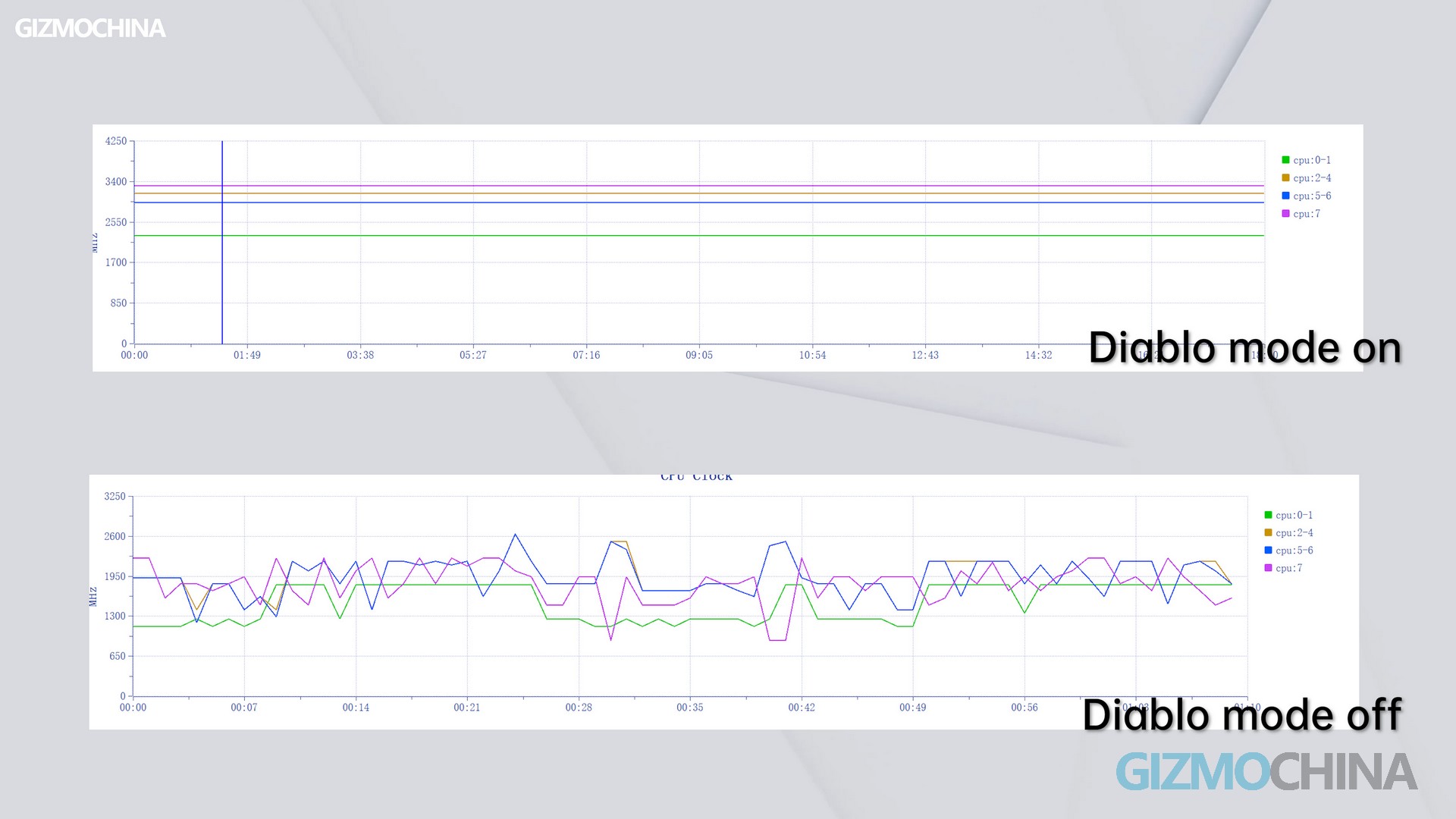Click the CPU Clock title above bottom chart

(696, 477)
